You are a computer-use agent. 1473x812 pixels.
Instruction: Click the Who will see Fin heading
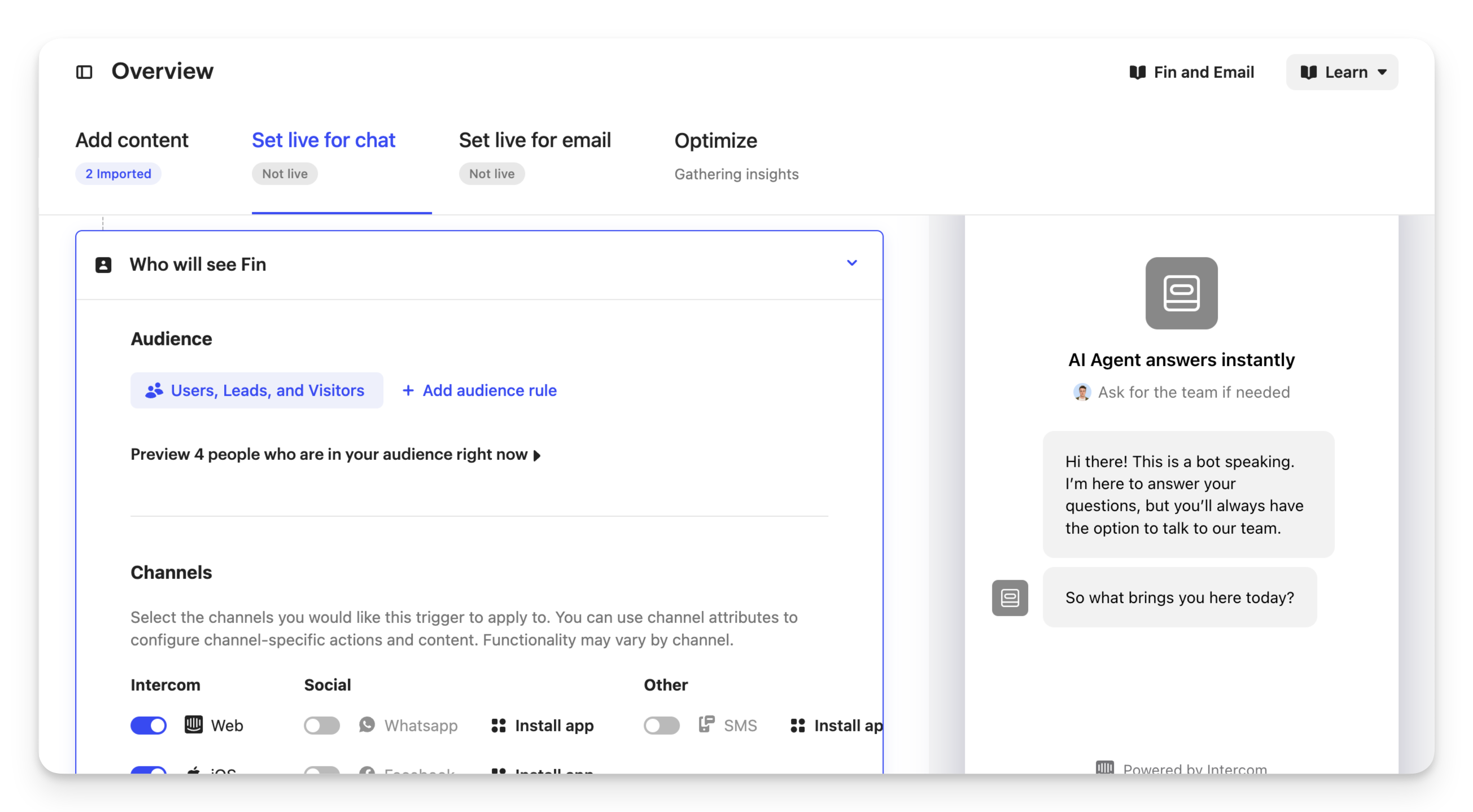pos(198,265)
